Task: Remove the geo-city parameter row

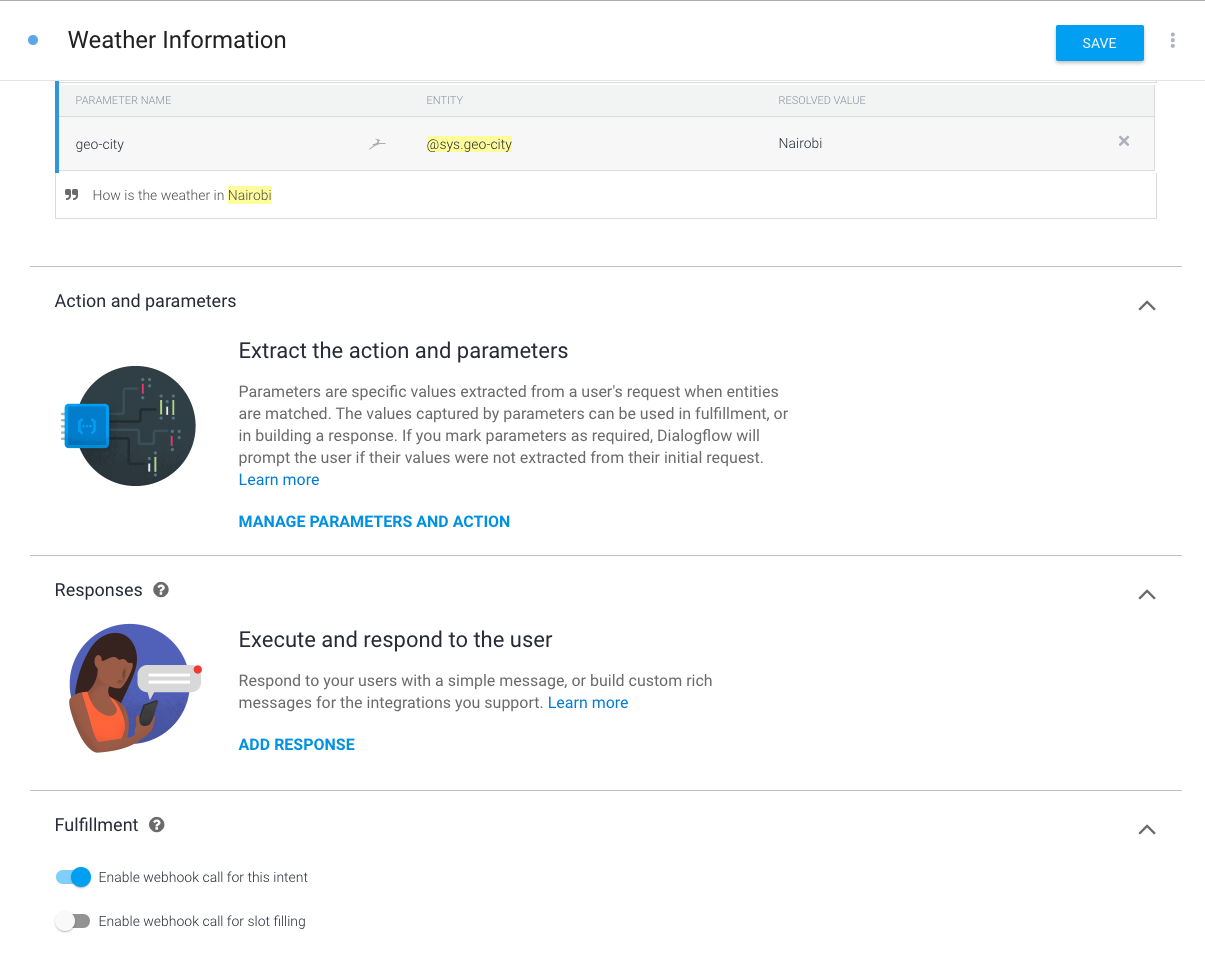Action: pyautogui.click(x=1124, y=142)
